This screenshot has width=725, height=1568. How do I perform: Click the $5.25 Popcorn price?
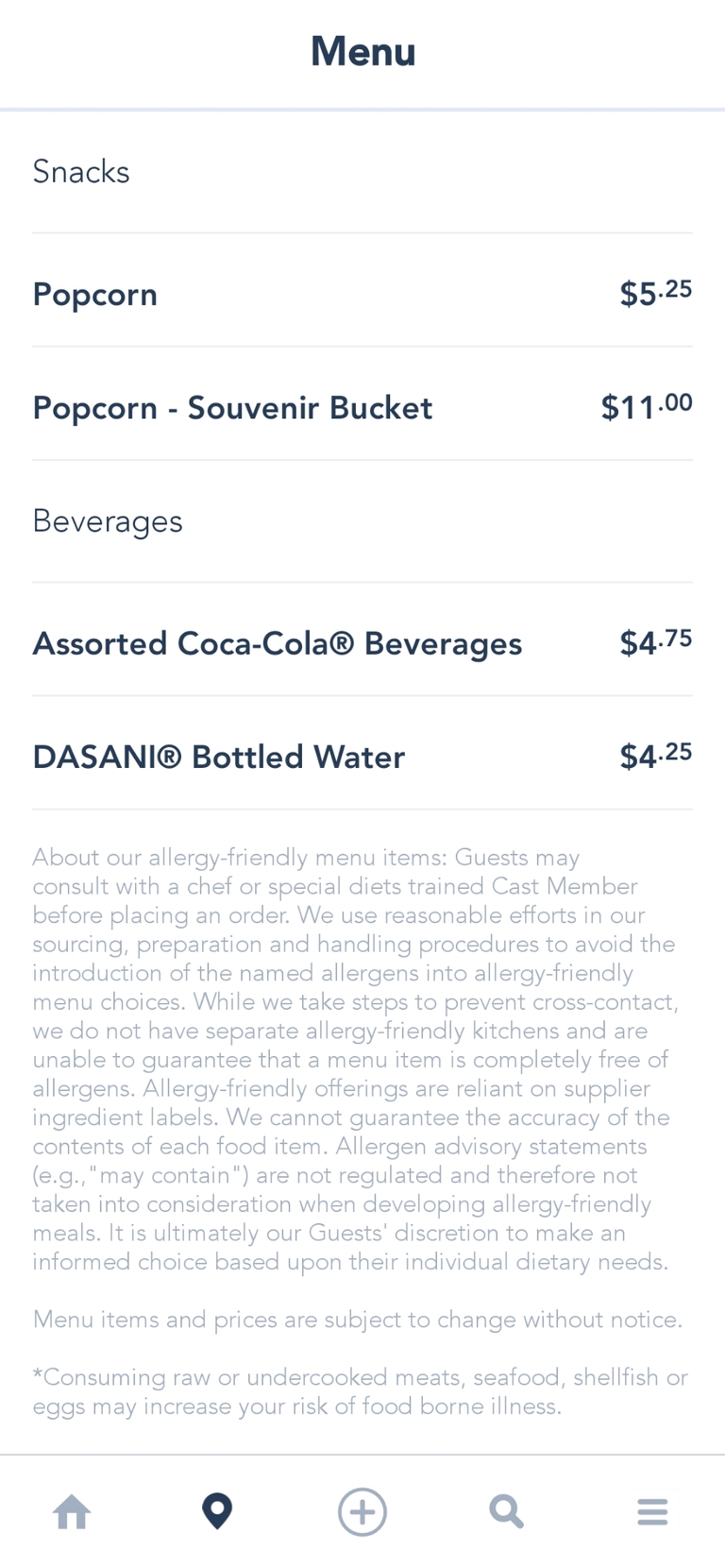655,293
